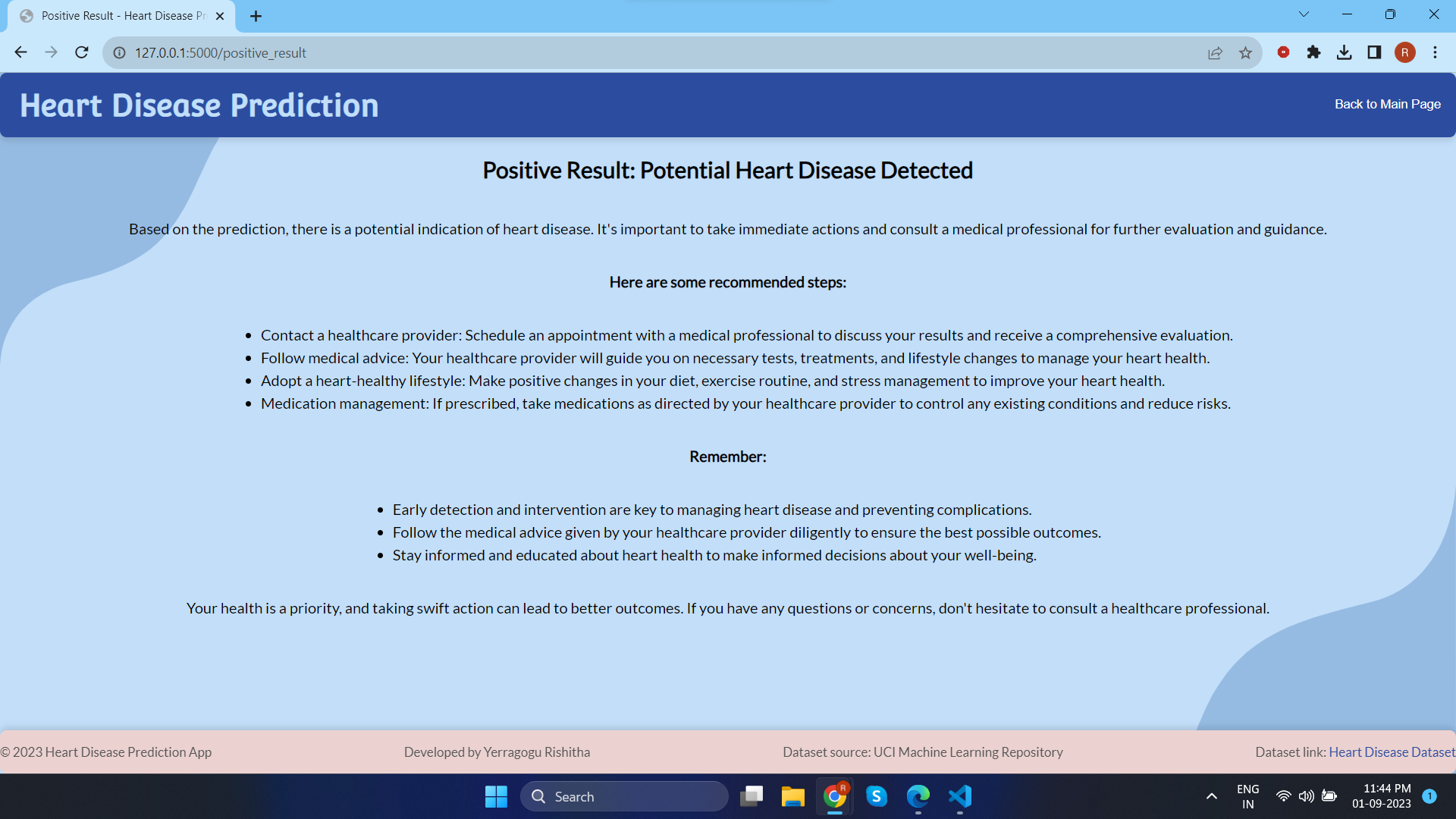Click the battery indicator in system tray
This screenshot has height=819, width=1456.
click(x=1330, y=795)
